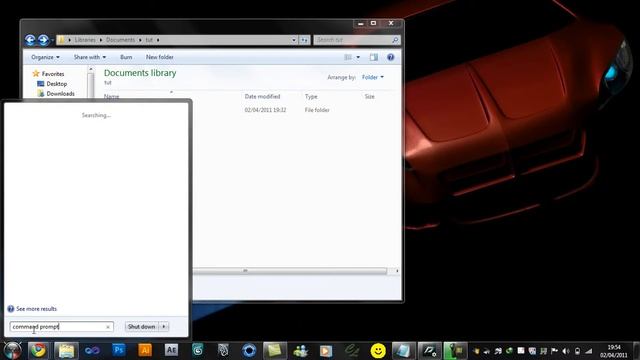The width and height of the screenshot is (640, 360).
Task: Open the media player taskbar icon
Action: point(326,351)
